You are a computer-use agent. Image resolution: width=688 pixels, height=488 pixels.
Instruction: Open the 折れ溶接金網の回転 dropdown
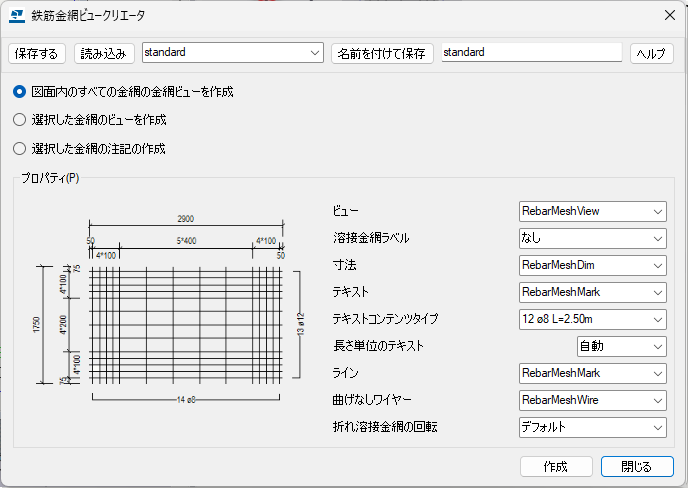click(x=592, y=427)
